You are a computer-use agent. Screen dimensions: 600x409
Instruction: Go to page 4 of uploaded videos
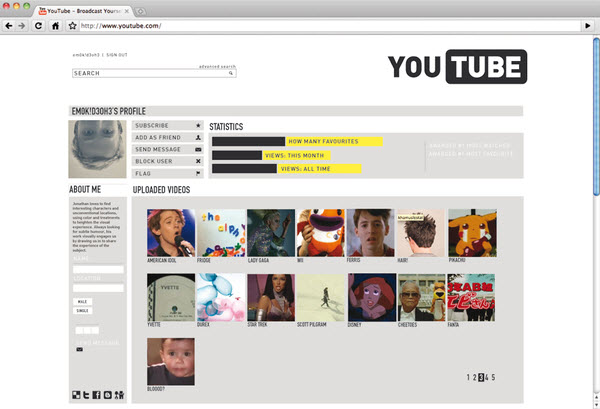(487, 377)
